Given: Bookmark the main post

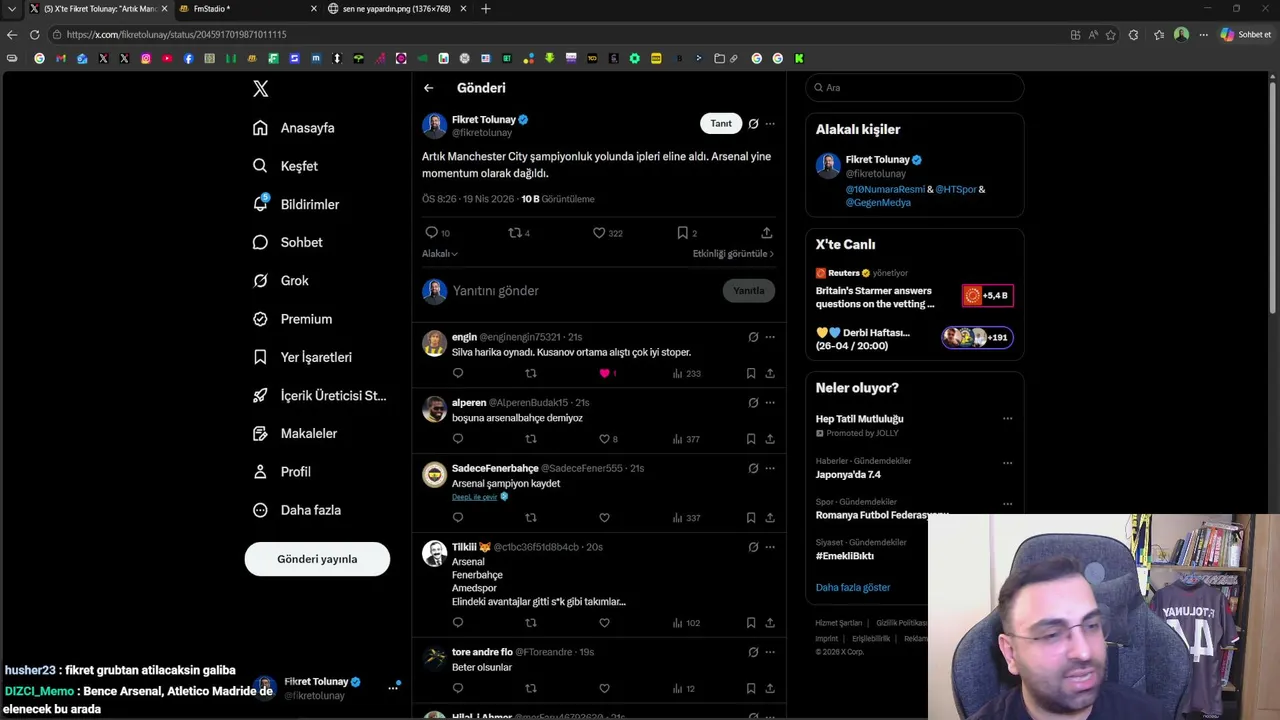Looking at the screenshot, I should click(682, 233).
